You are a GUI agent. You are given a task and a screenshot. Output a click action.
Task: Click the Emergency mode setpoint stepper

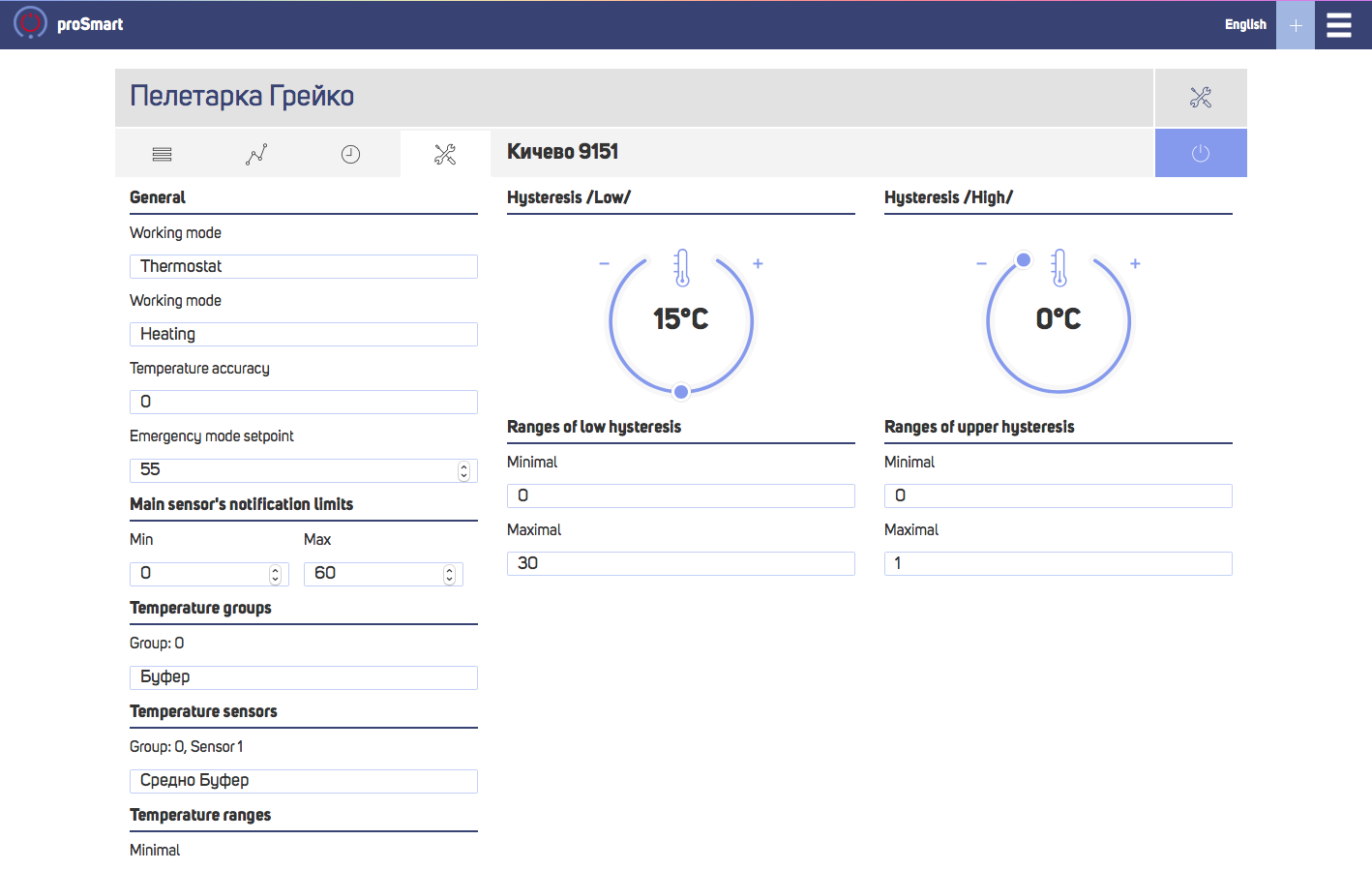point(463,470)
